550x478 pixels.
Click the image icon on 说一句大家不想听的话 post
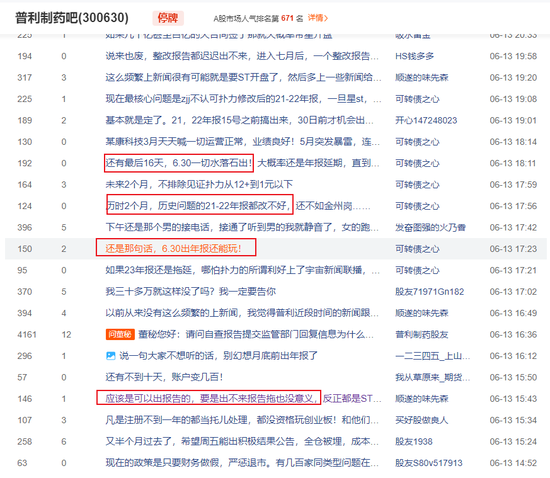110,356
